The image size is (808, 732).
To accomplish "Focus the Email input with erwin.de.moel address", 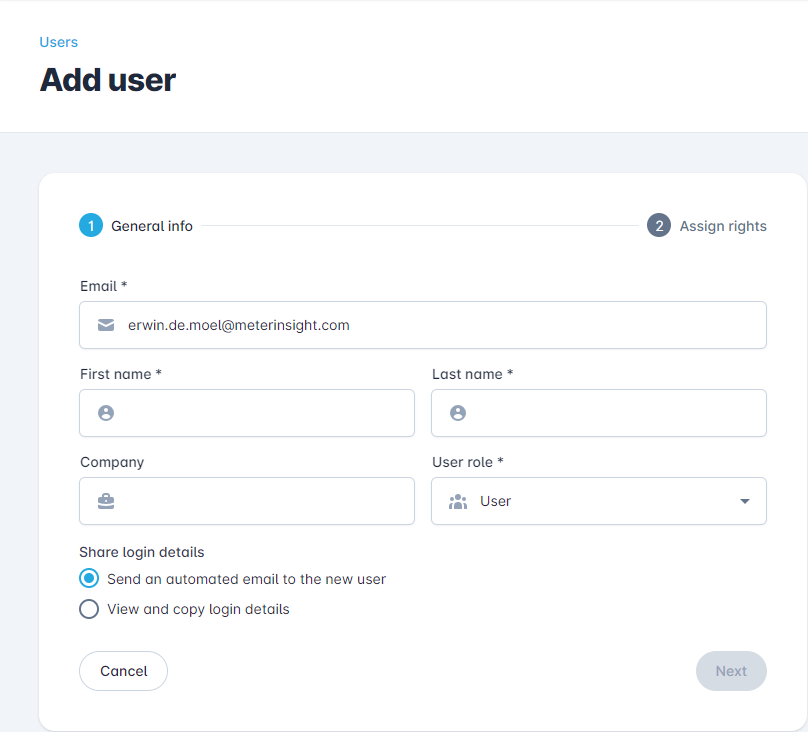I will (440, 325).
